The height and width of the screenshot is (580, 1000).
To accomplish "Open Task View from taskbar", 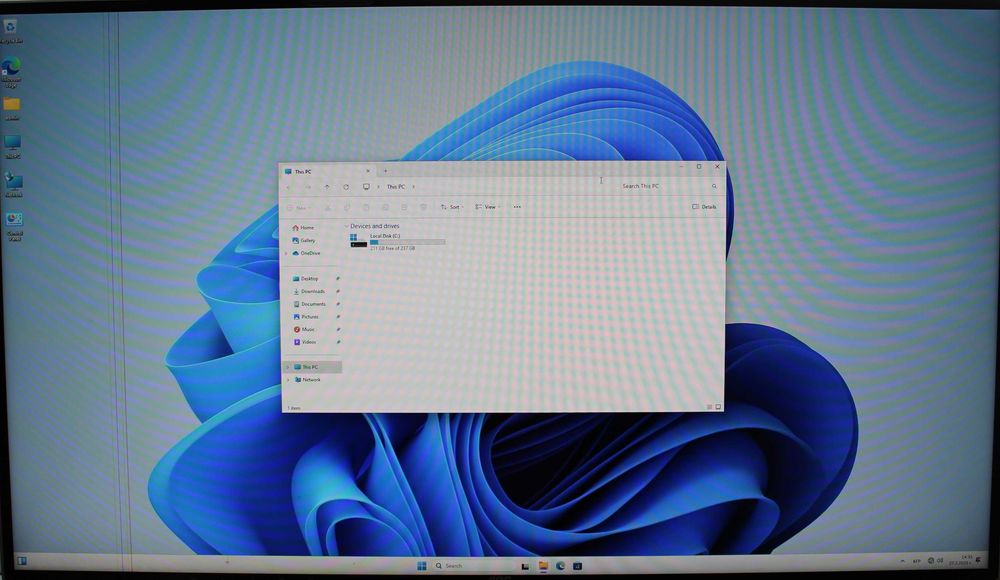I will (x=525, y=566).
